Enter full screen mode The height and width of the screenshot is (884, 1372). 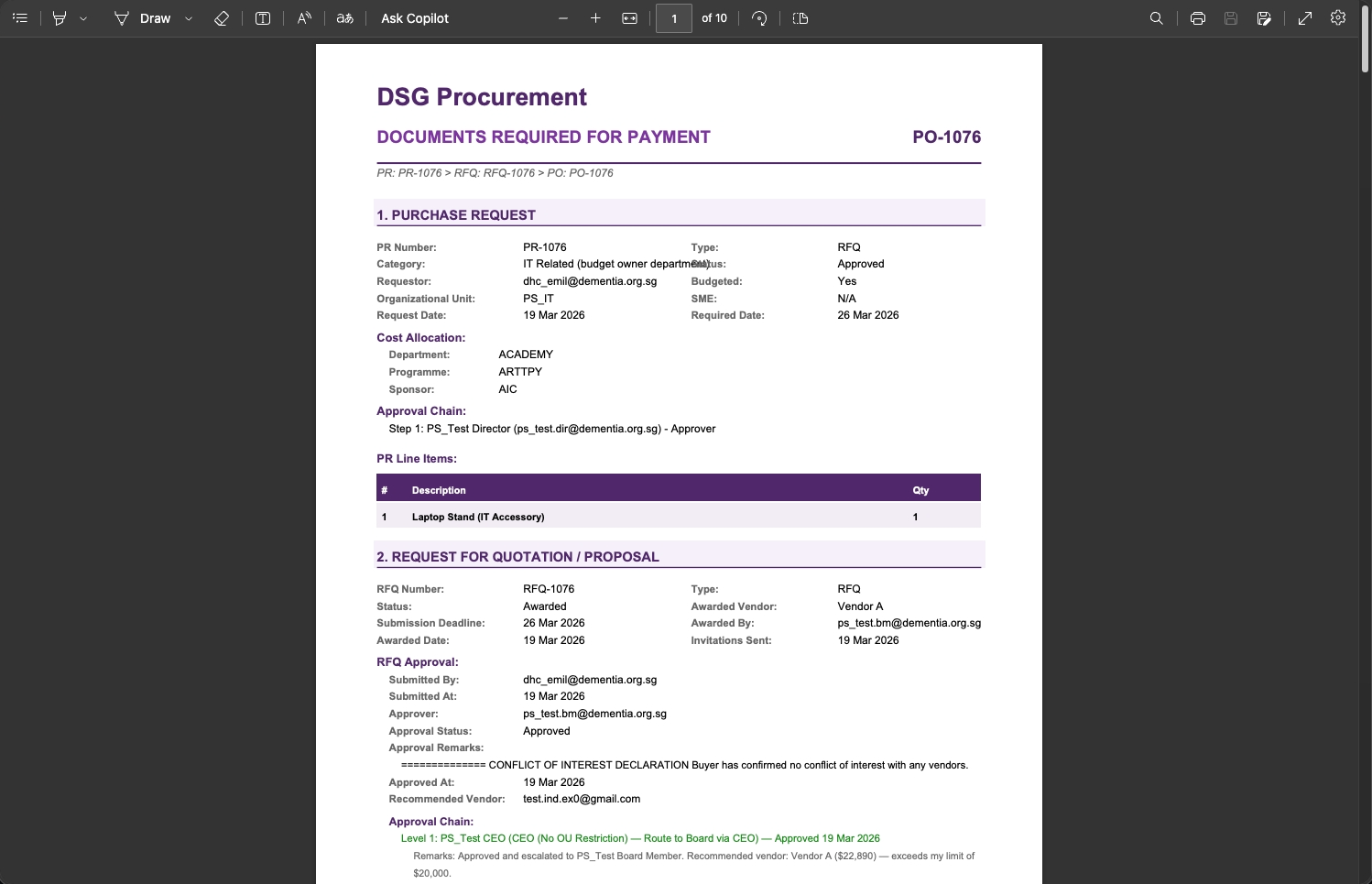tap(1305, 18)
